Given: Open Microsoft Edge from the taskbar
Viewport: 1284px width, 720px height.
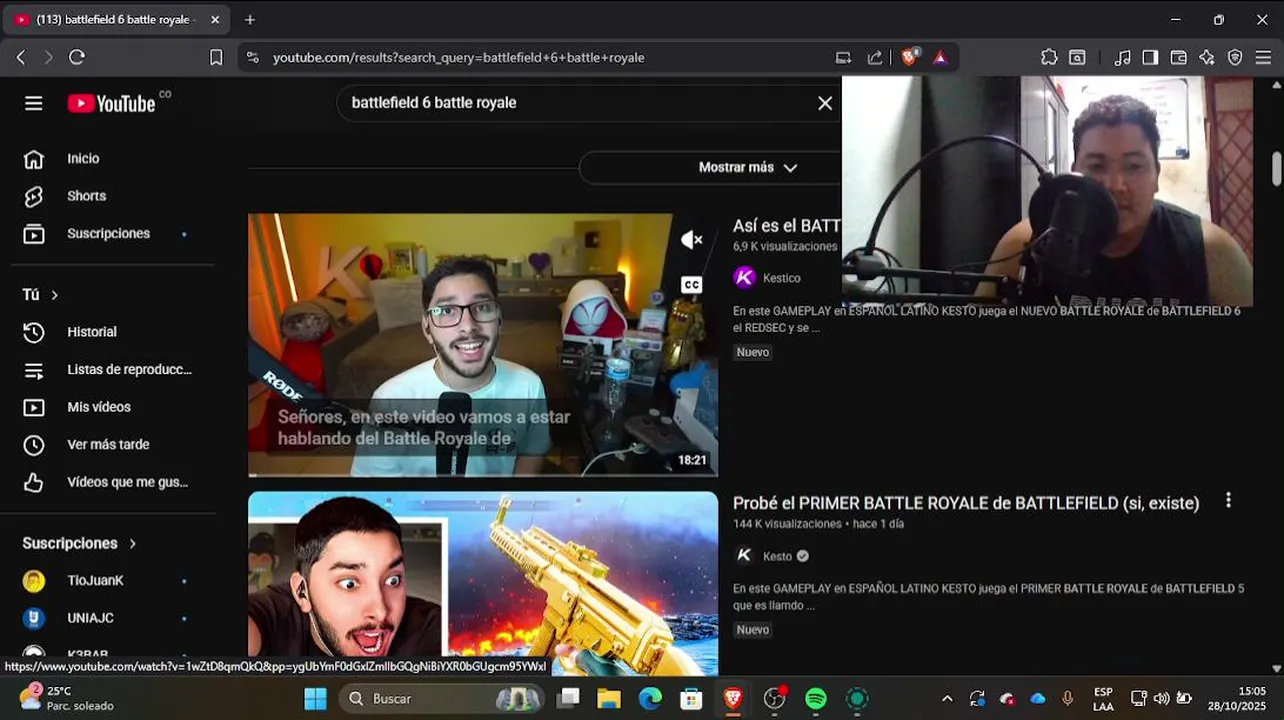Looking at the screenshot, I should (x=650, y=698).
